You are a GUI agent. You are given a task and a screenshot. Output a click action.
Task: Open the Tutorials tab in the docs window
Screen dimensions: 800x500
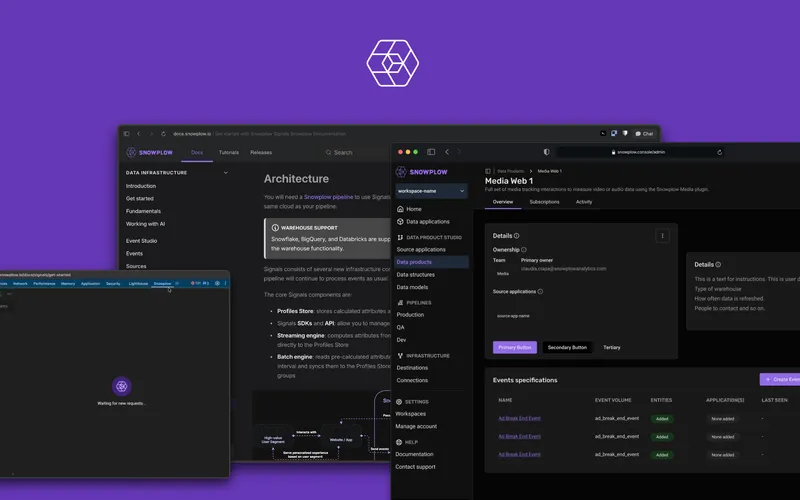pyautogui.click(x=229, y=153)
